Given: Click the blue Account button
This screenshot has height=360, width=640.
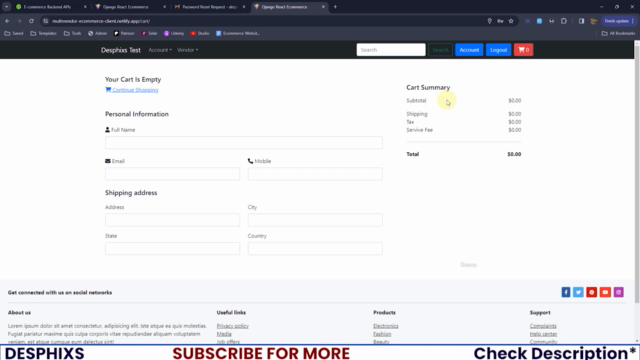Looking at the screenshot, I should pos(469,50).
